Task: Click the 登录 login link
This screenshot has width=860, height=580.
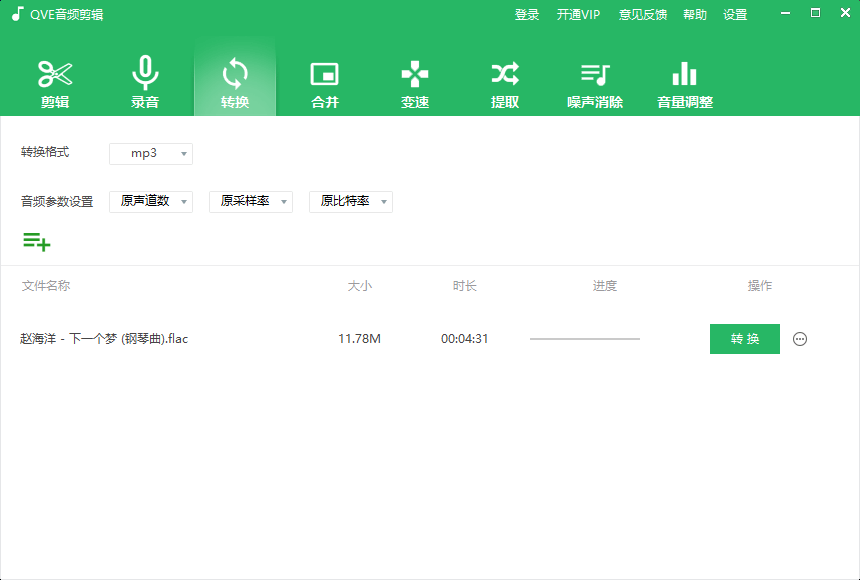Action: pyautogui.click(x=527, y=14)
